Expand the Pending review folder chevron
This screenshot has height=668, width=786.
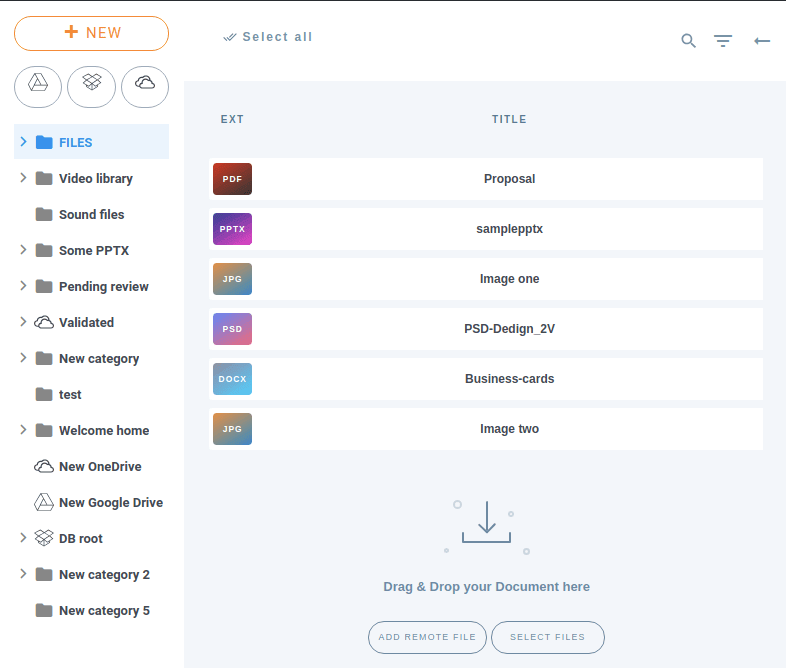(x=23, y=286)
